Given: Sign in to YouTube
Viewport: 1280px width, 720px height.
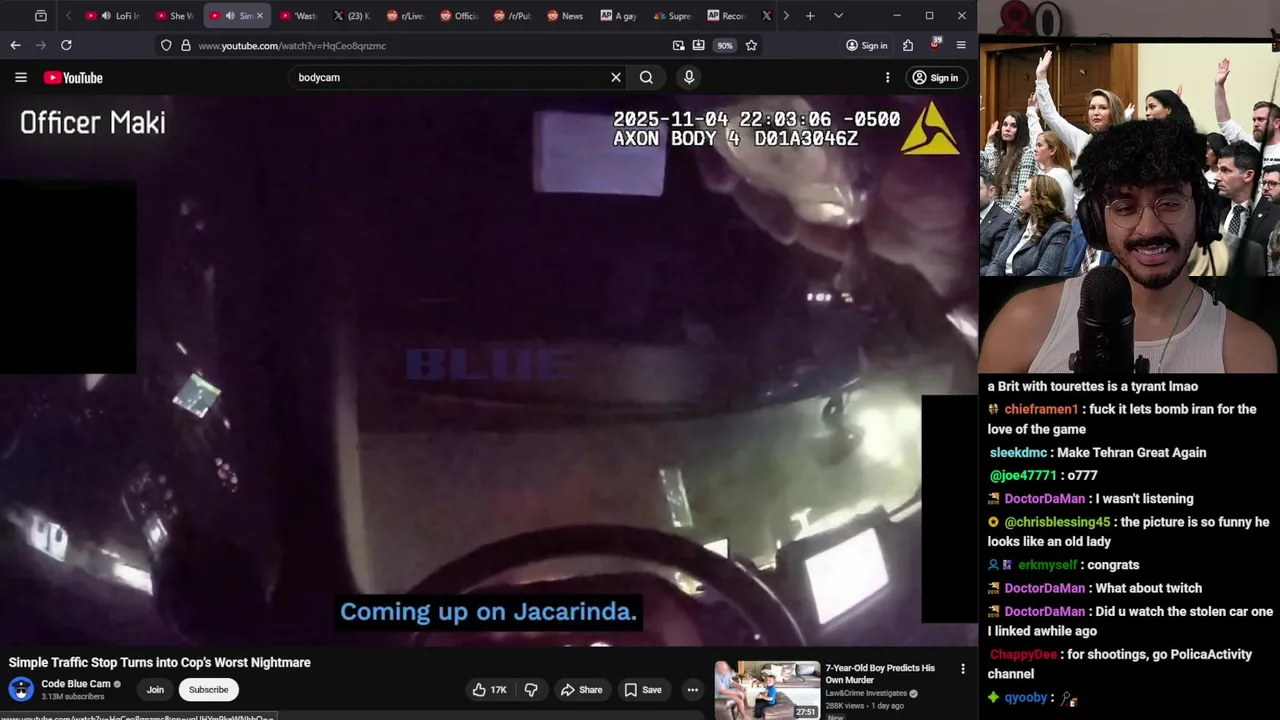Looking at the screenshot, I should click(x=935, y=77).
